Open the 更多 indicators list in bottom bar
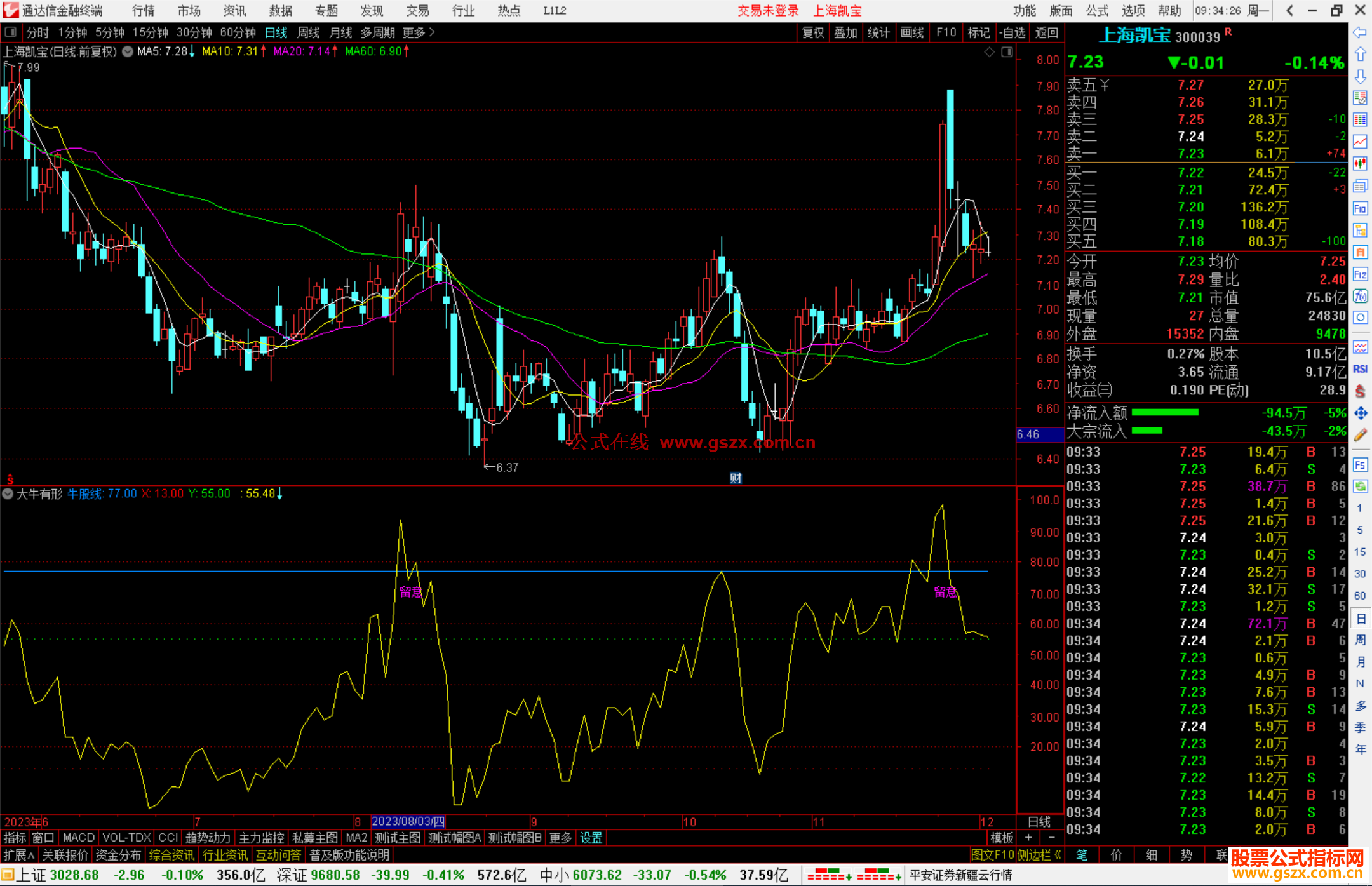Viewport: 1372px width, 886px height. (560, 838)
